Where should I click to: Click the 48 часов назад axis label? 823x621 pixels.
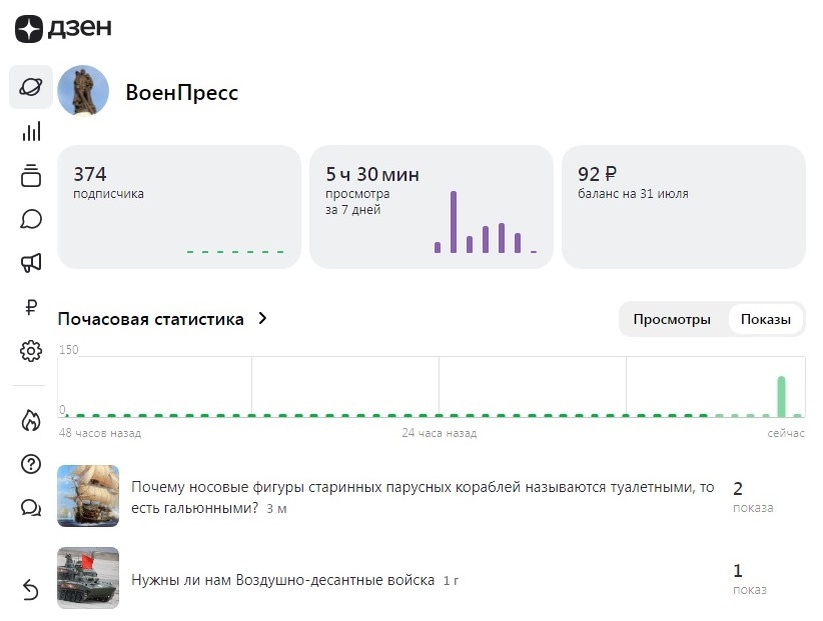click(100, 433)
